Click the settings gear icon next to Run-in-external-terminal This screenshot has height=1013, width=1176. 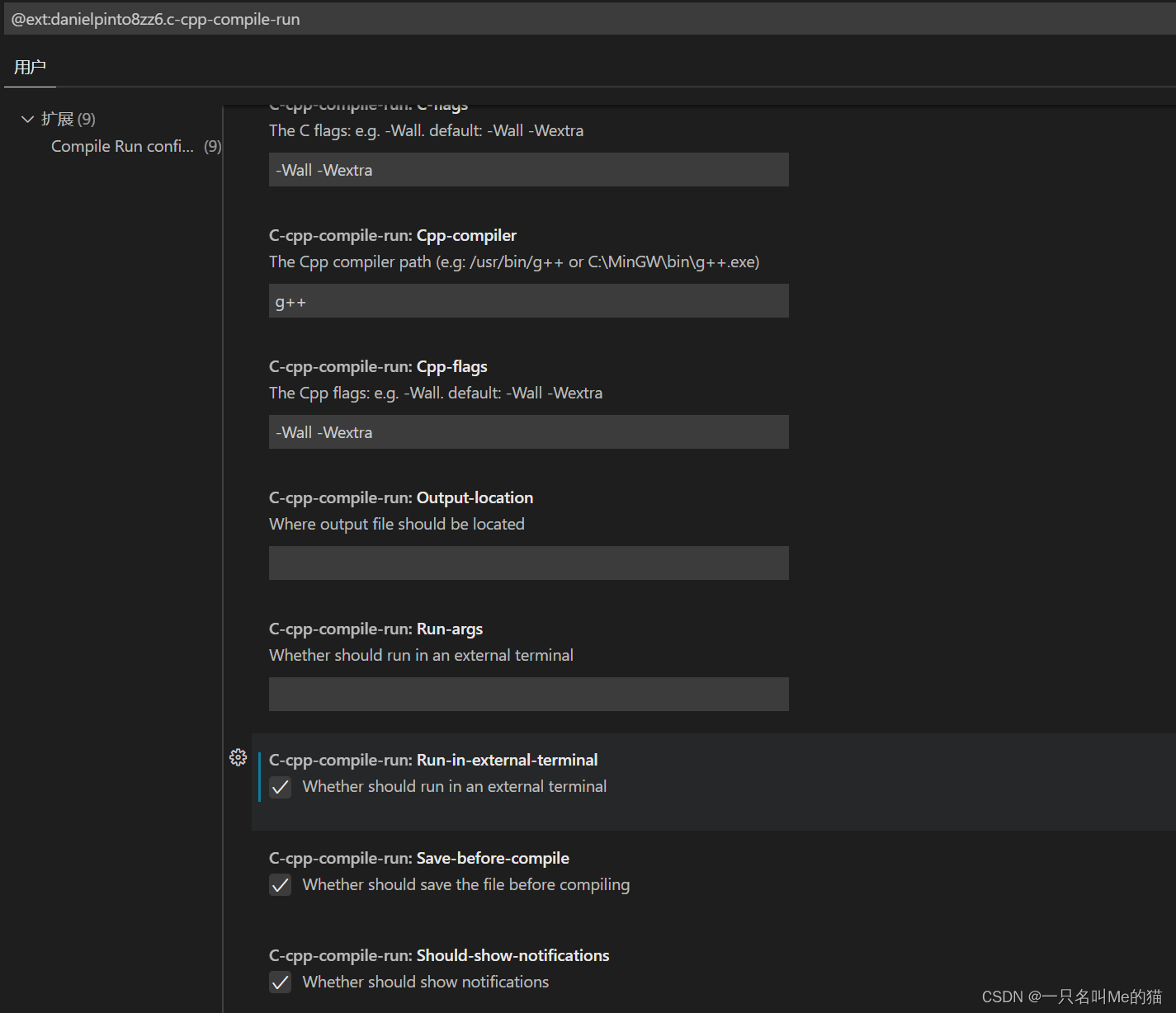coord(239,757)
